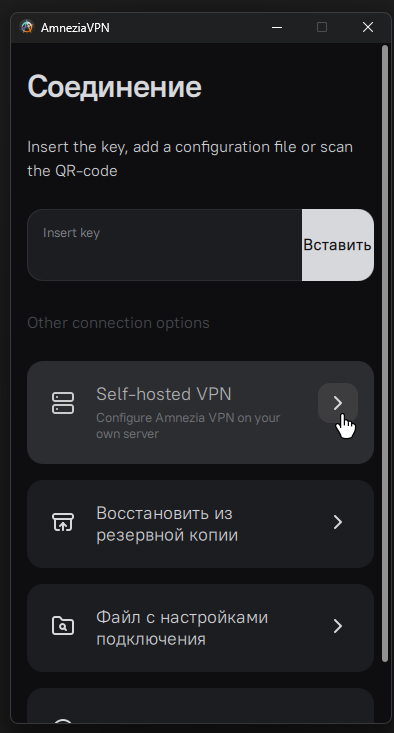This screenshot has height=733, width=394.
Task: Click the folder search icon for config file
Action: click(63, 625)
